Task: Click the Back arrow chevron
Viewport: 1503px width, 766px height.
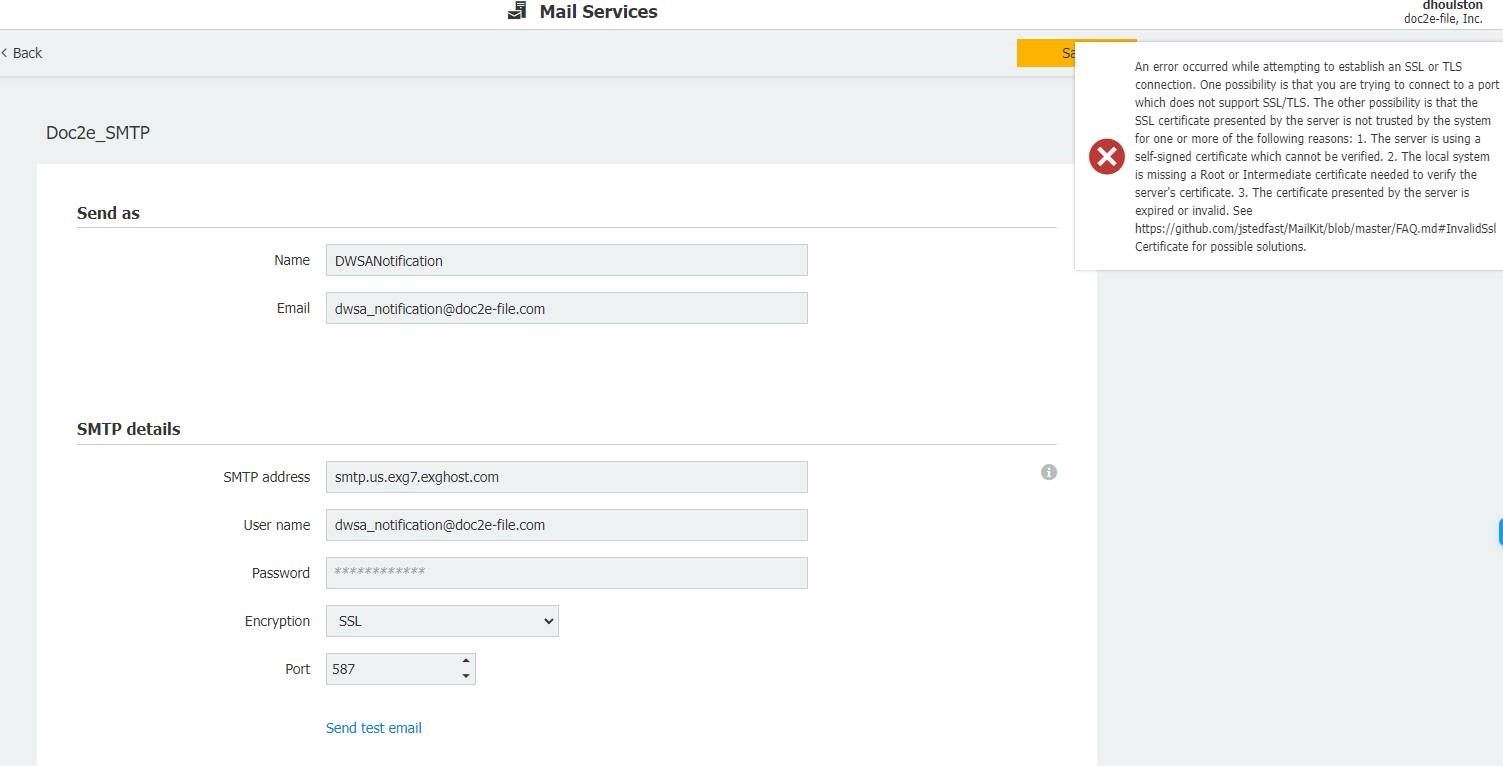Action: tap(5, 53)
